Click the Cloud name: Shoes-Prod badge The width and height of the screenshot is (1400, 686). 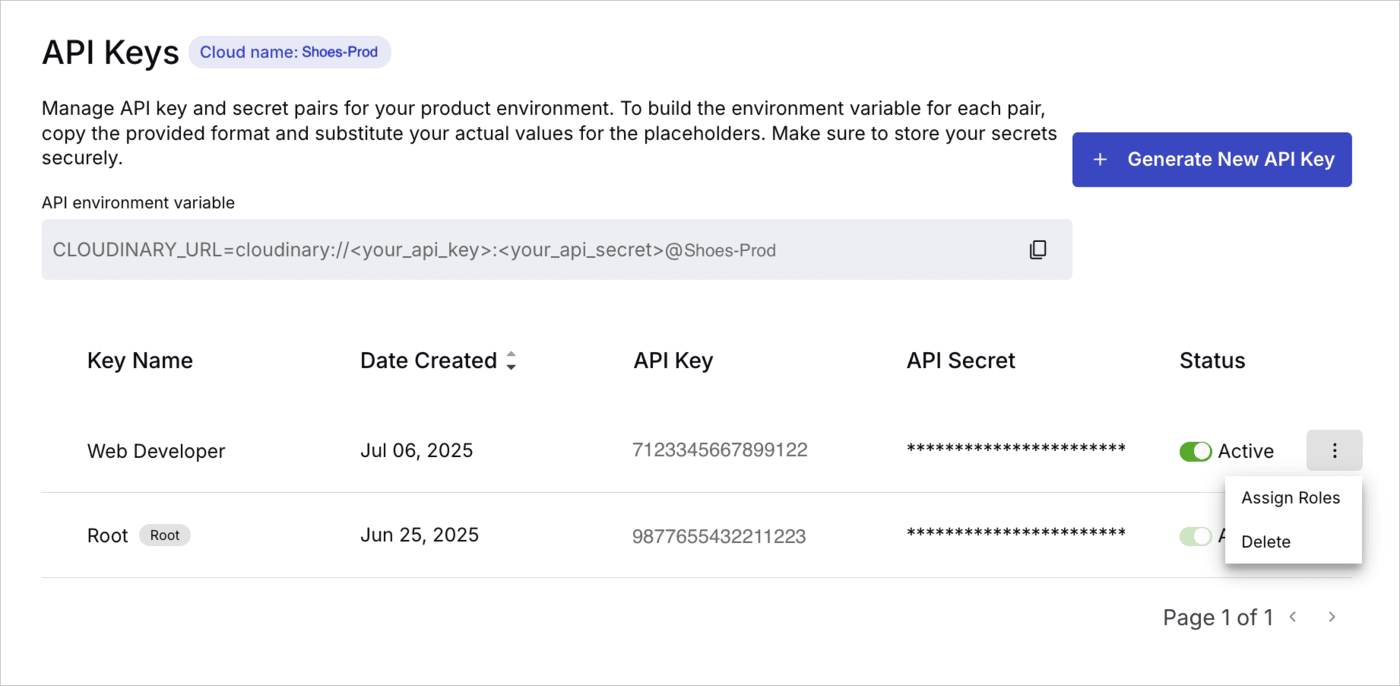point(289,51)
